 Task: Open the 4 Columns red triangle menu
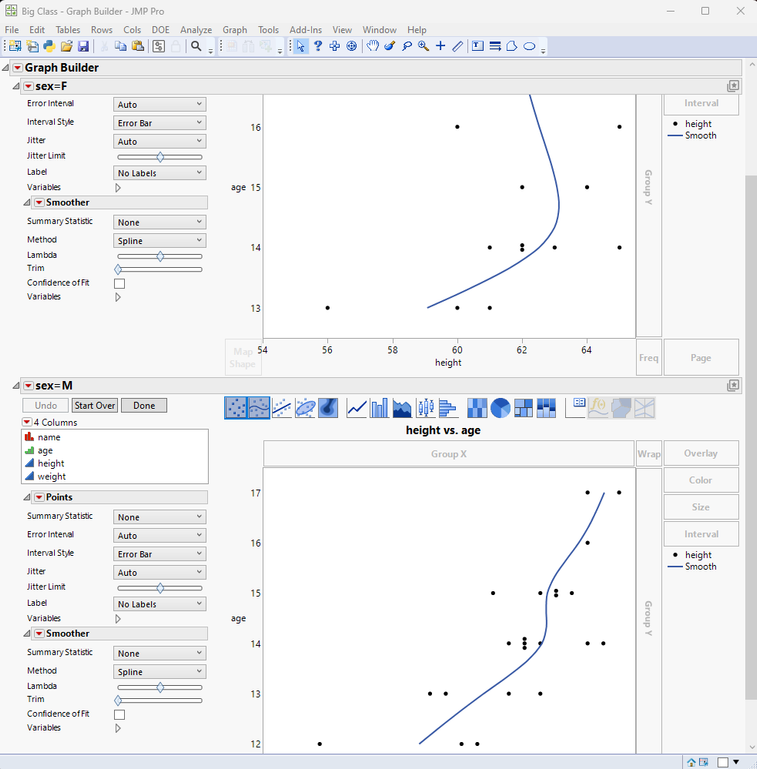click(x=26, y=422)
